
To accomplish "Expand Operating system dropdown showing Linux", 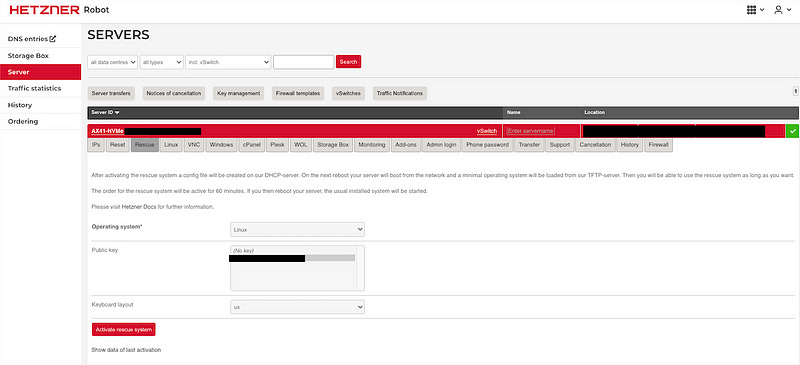I will point(297,230).
